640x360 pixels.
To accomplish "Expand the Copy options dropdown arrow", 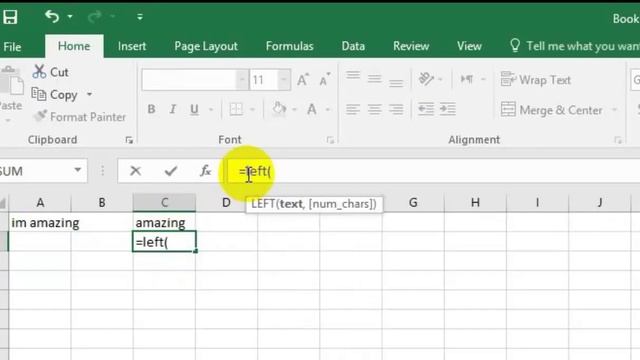I will (89, 95).
